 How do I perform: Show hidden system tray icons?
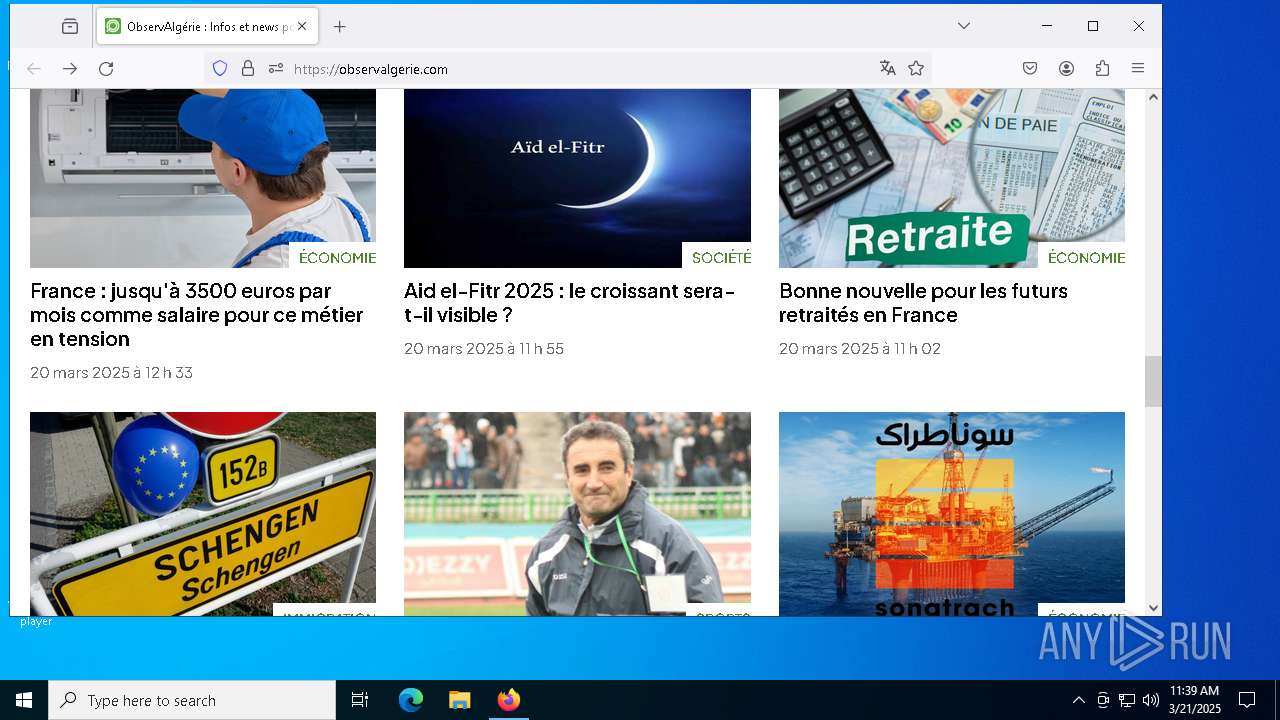pyautogui.click(x=1078, y=700)
